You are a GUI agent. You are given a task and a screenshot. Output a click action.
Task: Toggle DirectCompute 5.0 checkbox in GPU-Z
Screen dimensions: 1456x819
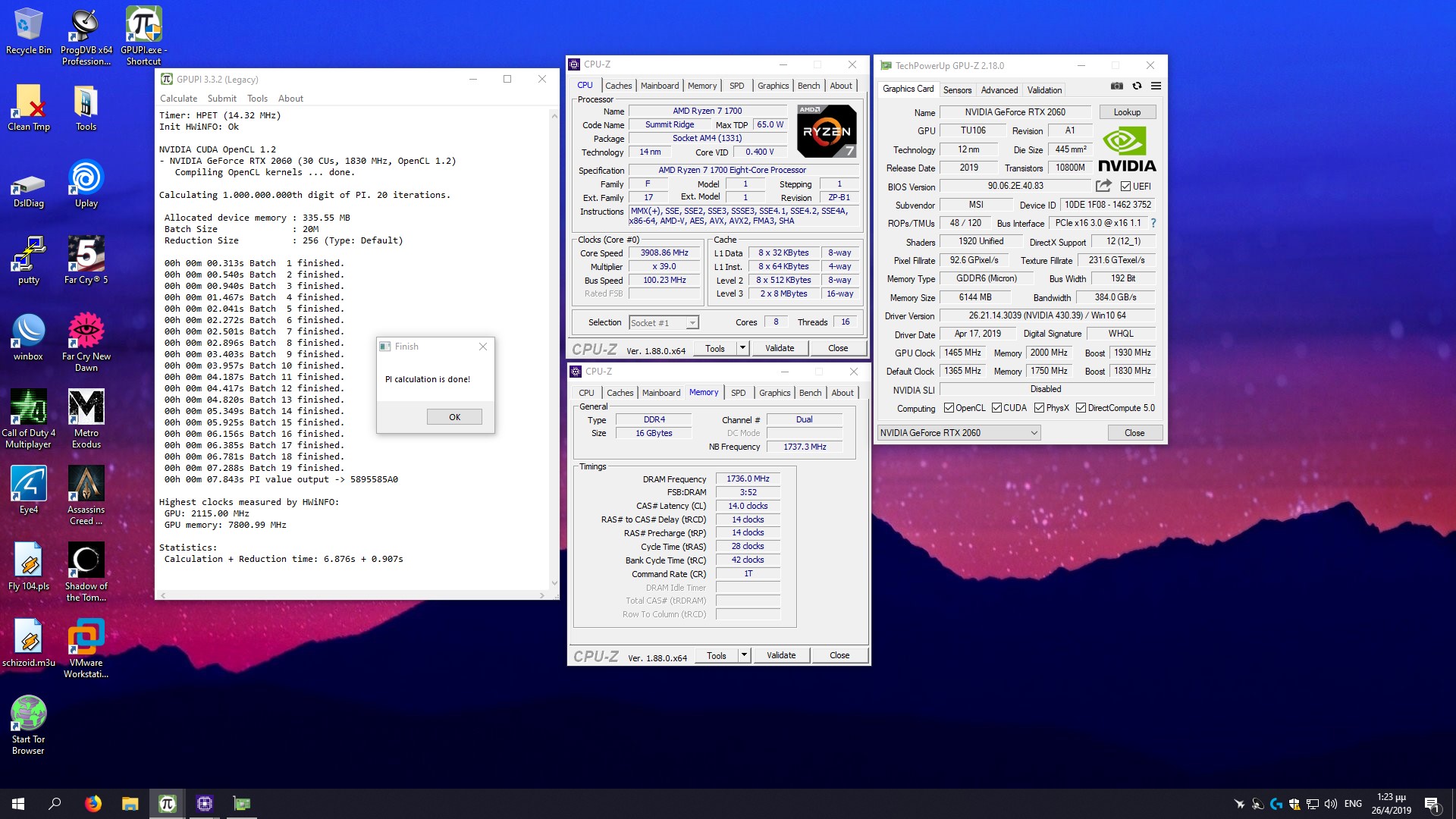tap(1081, 408)
